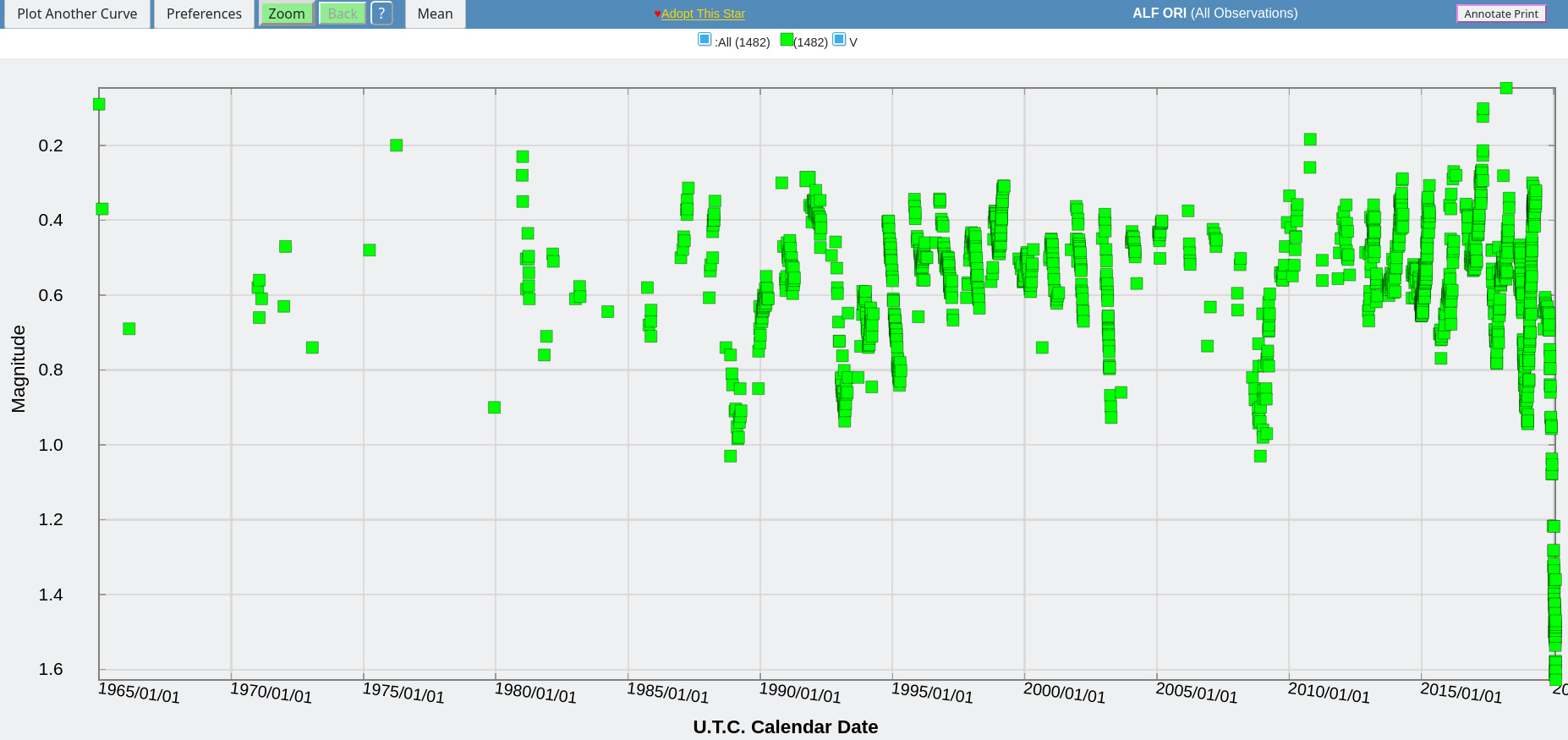Click the ALF ORI chart title
The width and height of the screenshot is (1568, 740).
tap(1214, 14)
